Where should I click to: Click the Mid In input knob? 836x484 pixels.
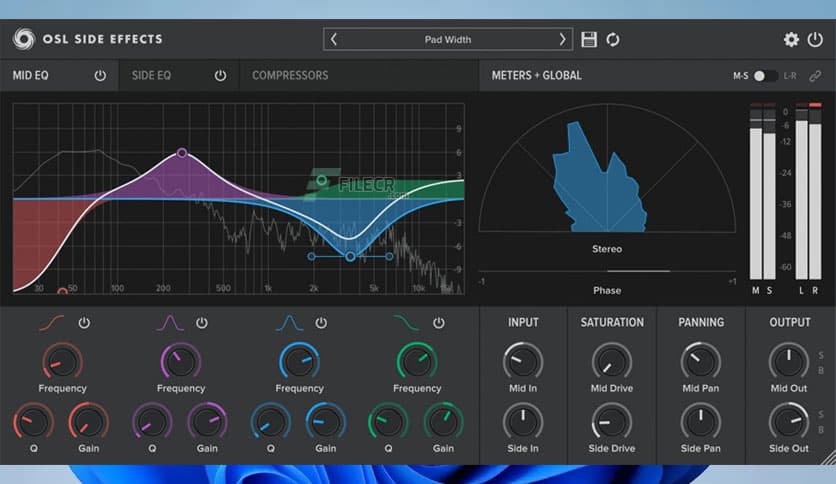pyautogui.click(x=523, y=362)
